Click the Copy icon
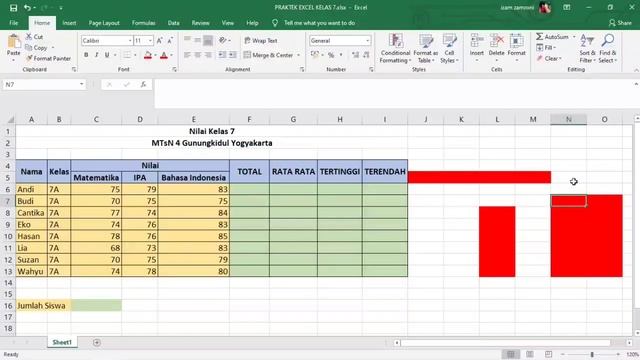Screen dimensions: 640x360 29,48
